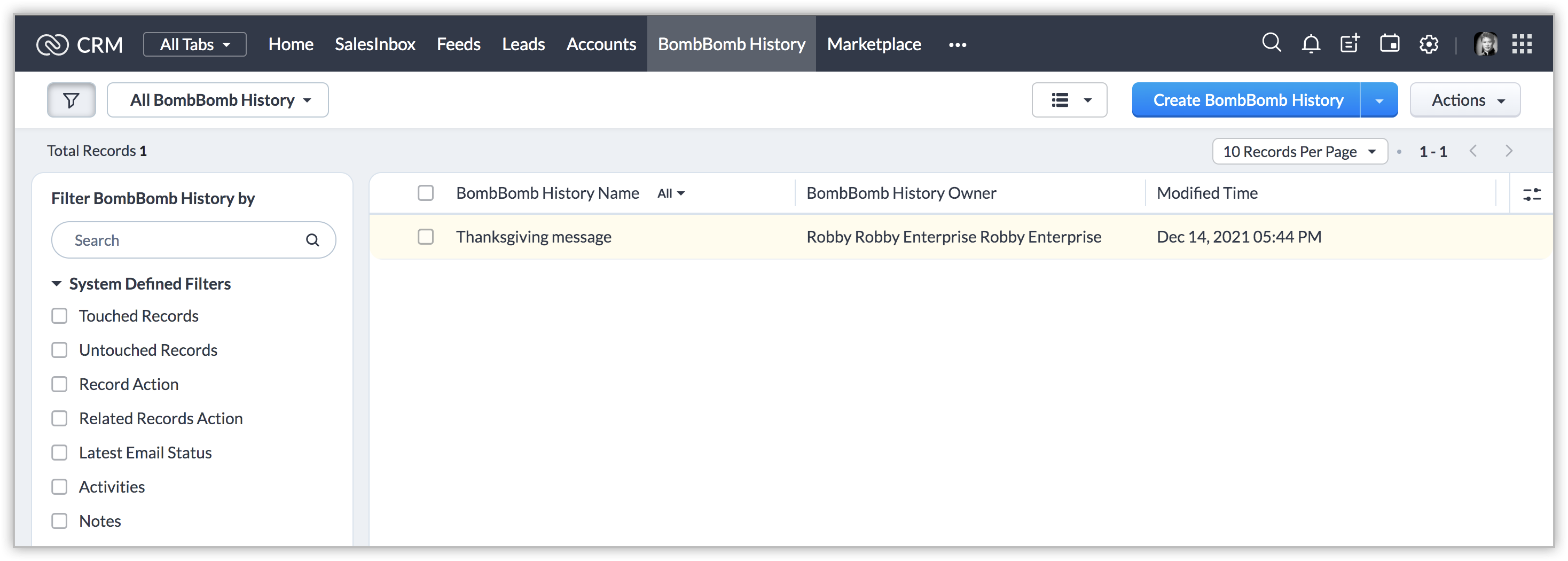Enable the Touched Records filter
The image size is (1568, 561).
coord(59,316)
